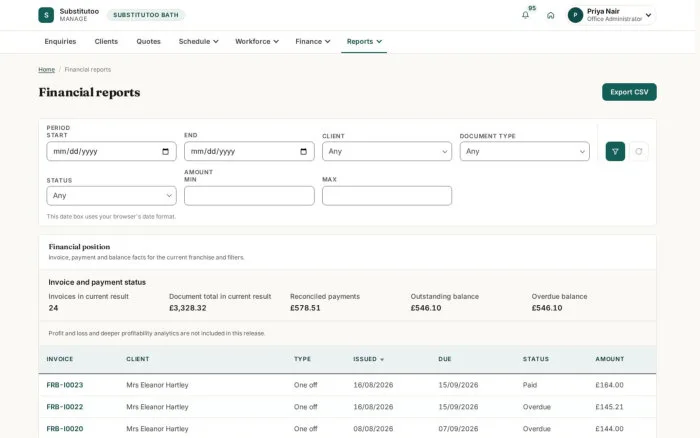The height and width of the screenshot is (438, 700).
Task: Sort by Invoice column header
Action: [60, 359]
